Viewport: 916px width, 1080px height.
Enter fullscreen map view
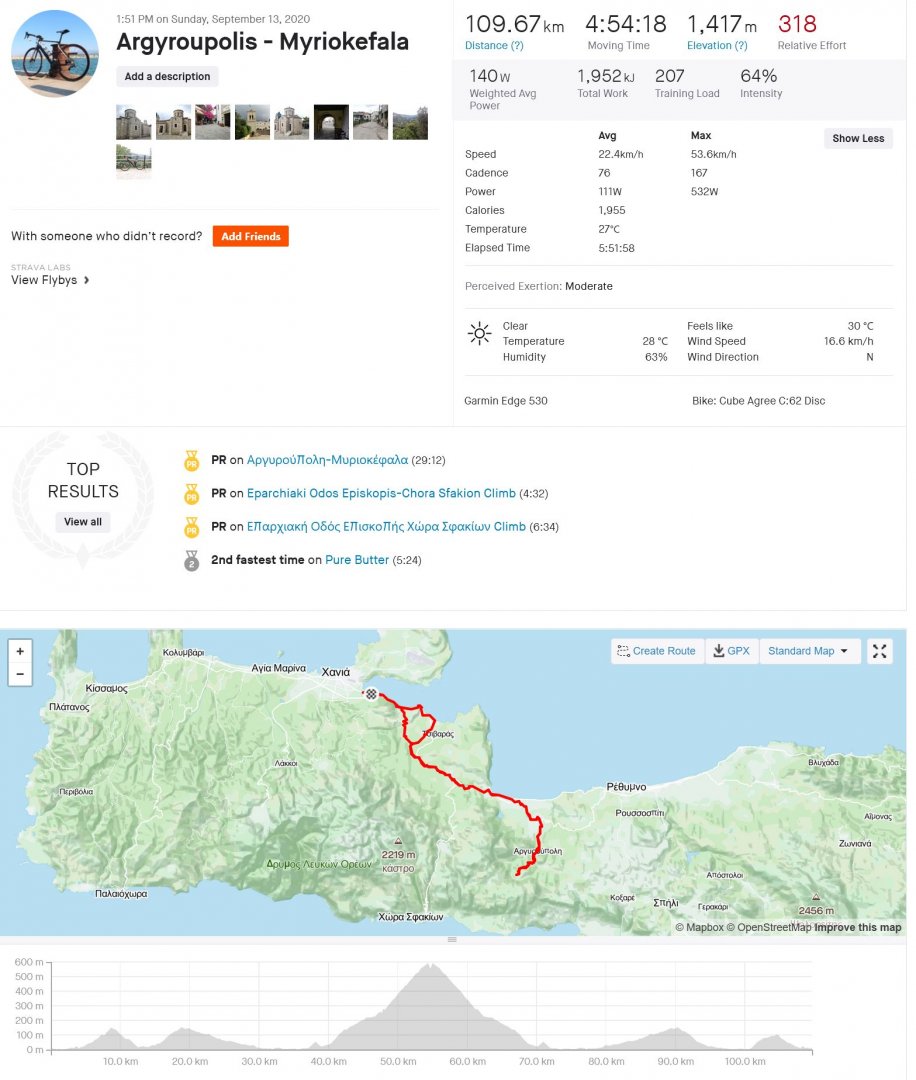pos(879,651)
